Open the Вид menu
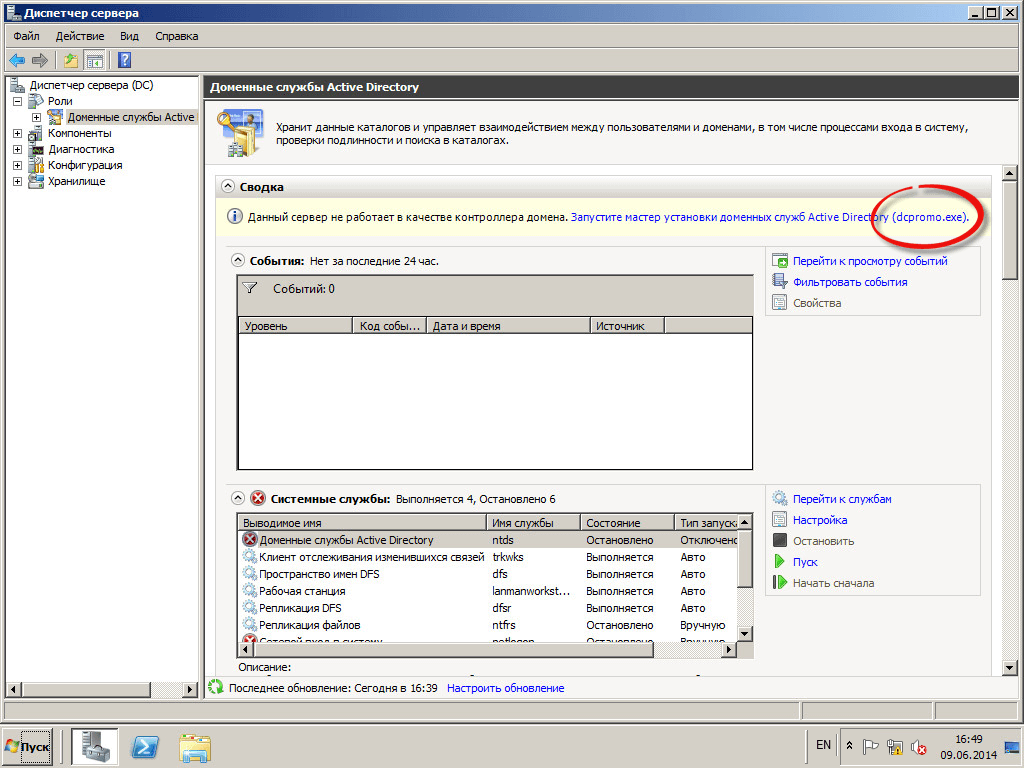 129,36
